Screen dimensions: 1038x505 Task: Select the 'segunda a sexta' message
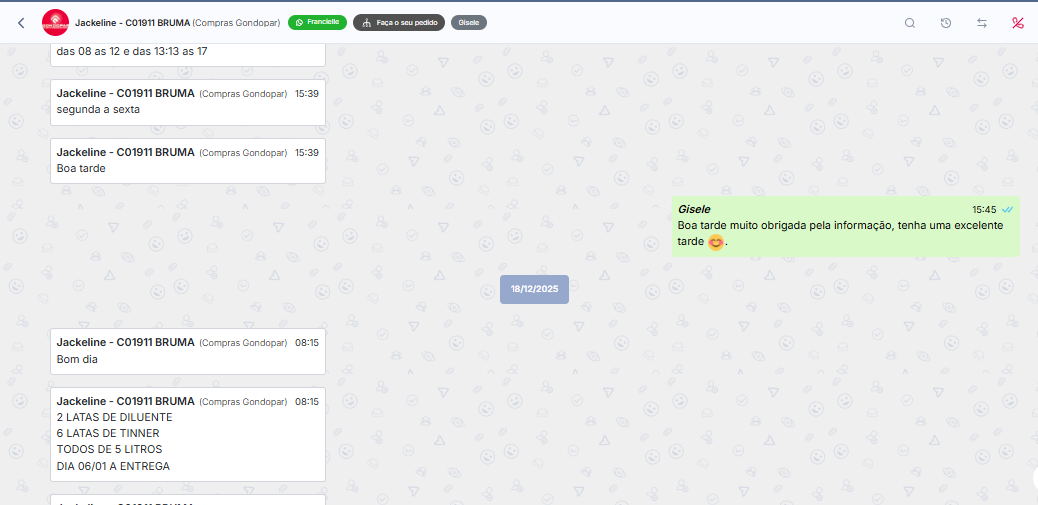point(98,110)
